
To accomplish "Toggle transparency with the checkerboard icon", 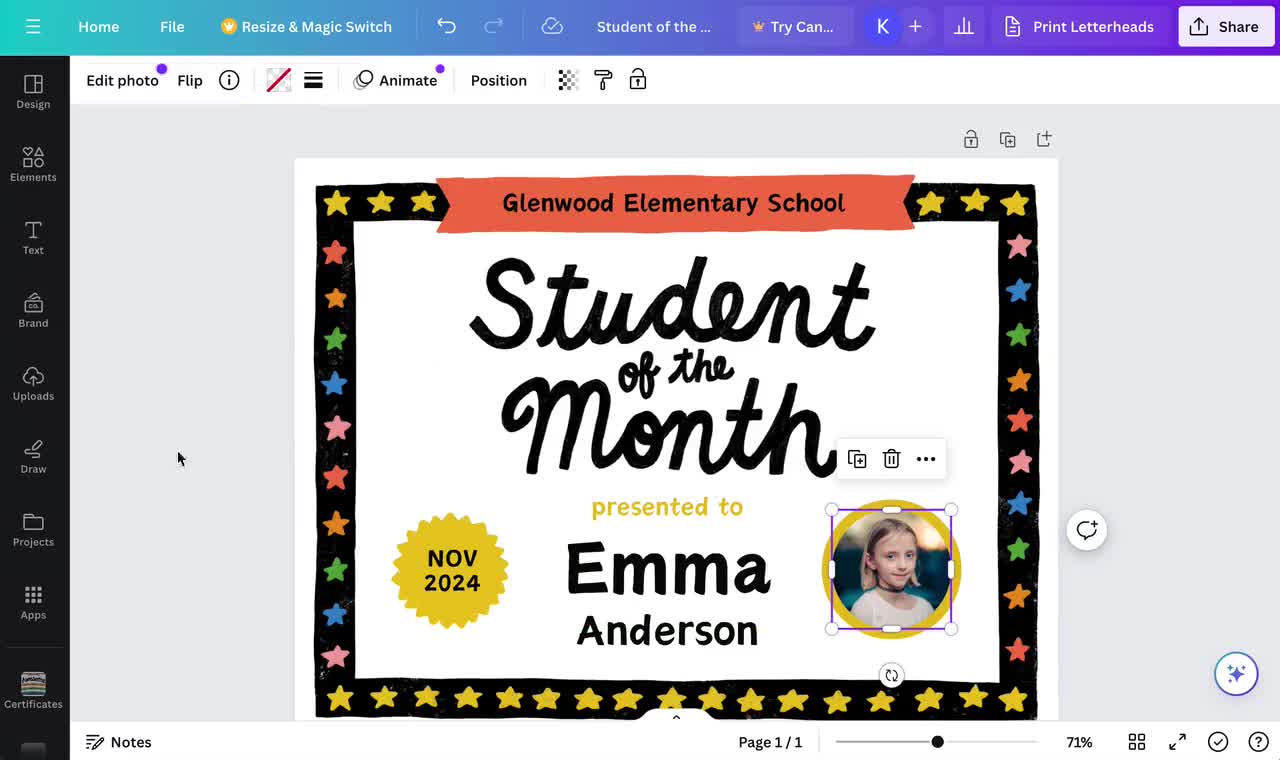I will pos(567,80).
